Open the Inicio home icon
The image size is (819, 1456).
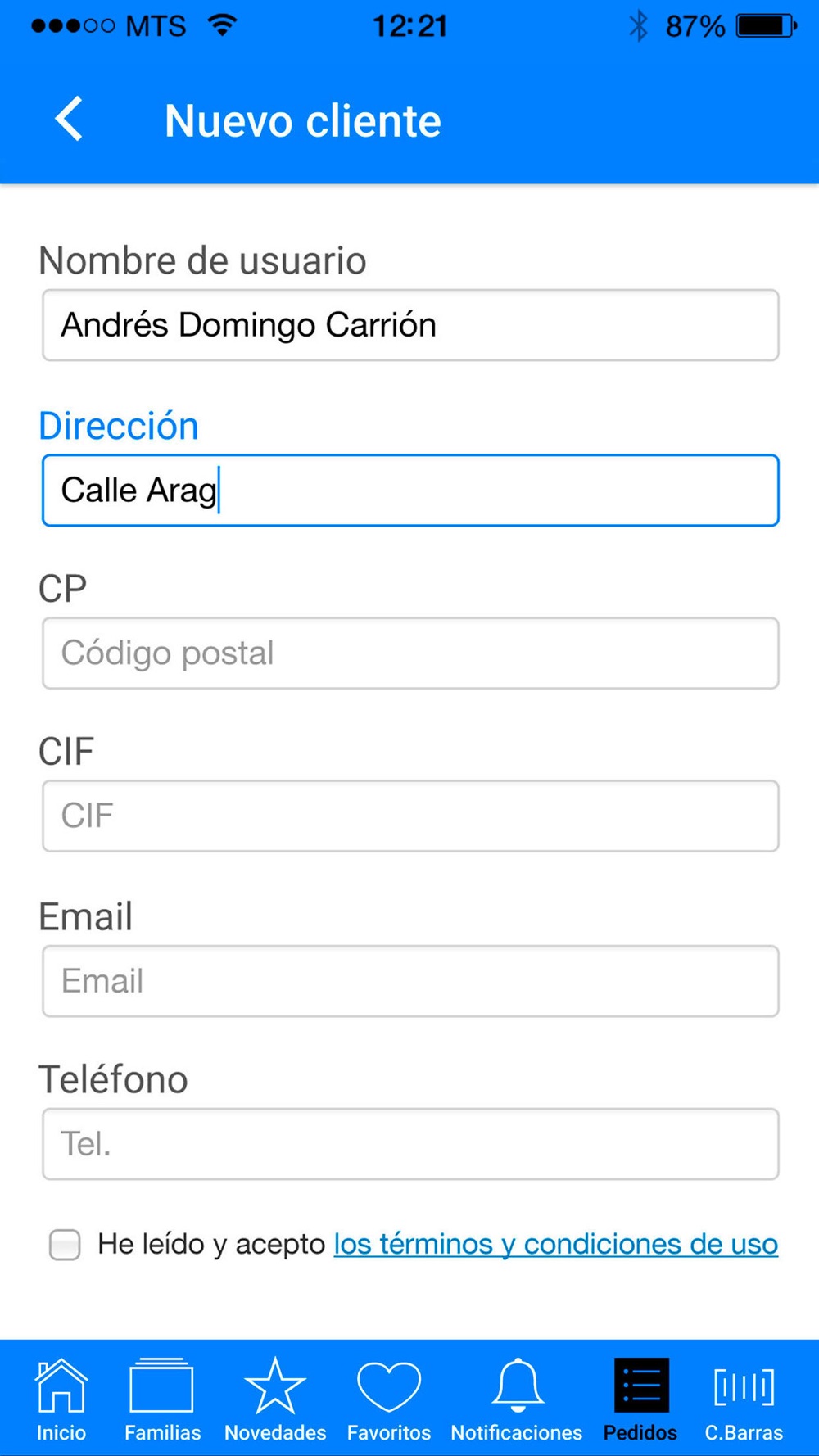click(x=61, y=1386)
